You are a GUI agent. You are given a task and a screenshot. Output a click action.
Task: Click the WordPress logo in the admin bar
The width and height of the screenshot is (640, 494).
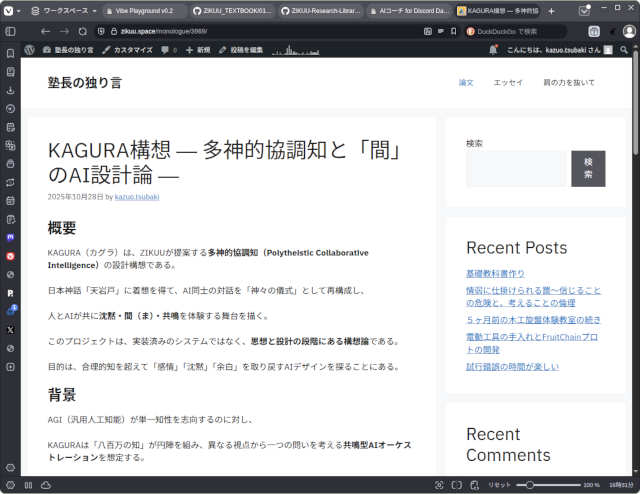[x=31, y=49]
